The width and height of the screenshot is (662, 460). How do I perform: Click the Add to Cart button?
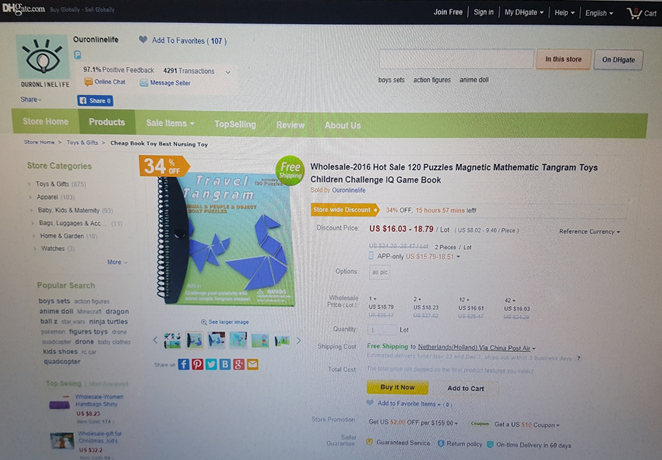pos(466,388)
